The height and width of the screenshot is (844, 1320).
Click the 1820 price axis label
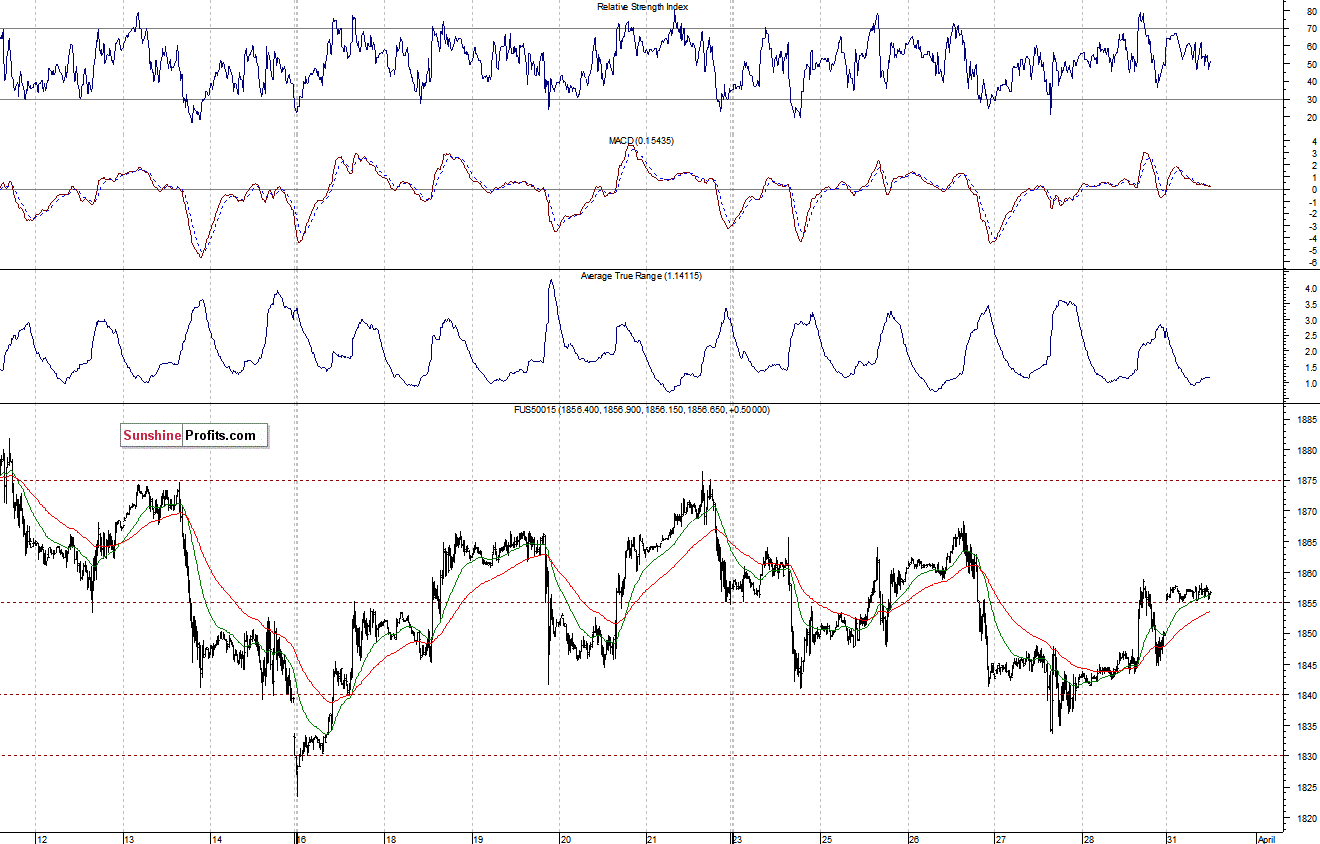click(x=1307, y=818)
